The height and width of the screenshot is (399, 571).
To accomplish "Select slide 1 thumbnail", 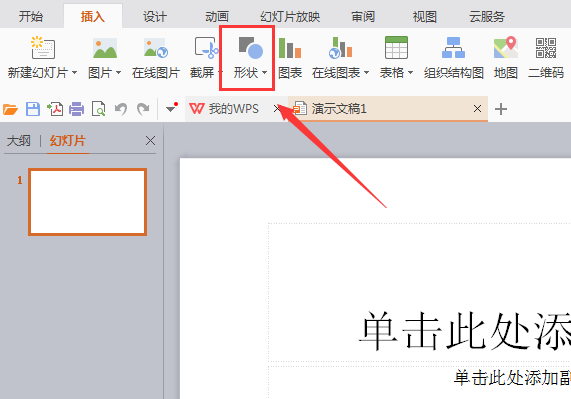I will pyautogui.click(x=87, y=202).
